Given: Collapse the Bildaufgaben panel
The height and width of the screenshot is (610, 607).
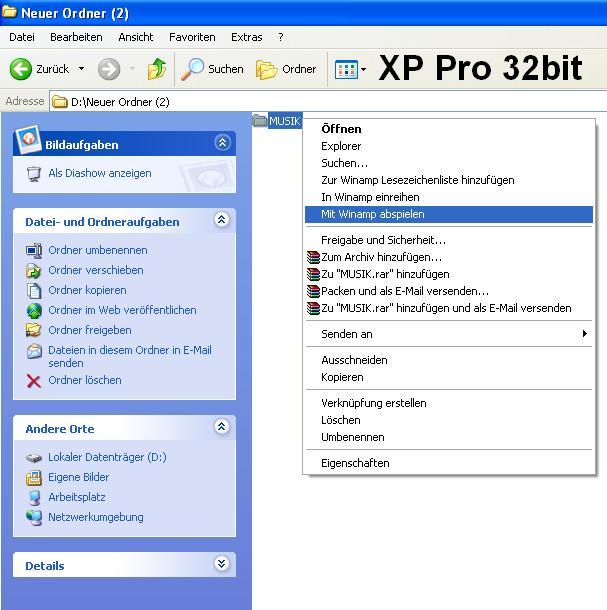Looking at the screenshot, I should coord(222,142).
